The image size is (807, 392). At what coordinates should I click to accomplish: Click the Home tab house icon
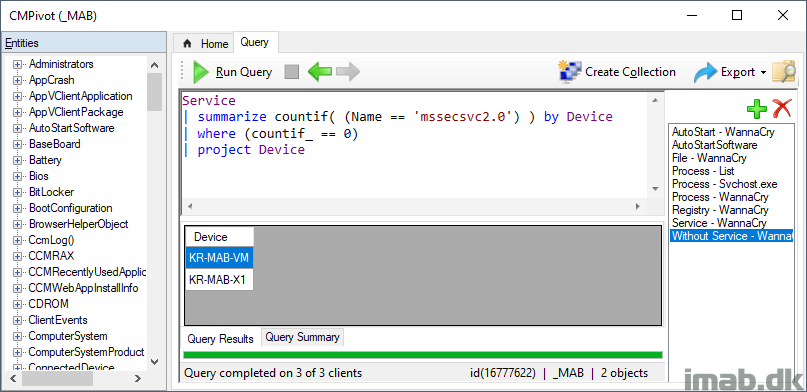[187, 44]
